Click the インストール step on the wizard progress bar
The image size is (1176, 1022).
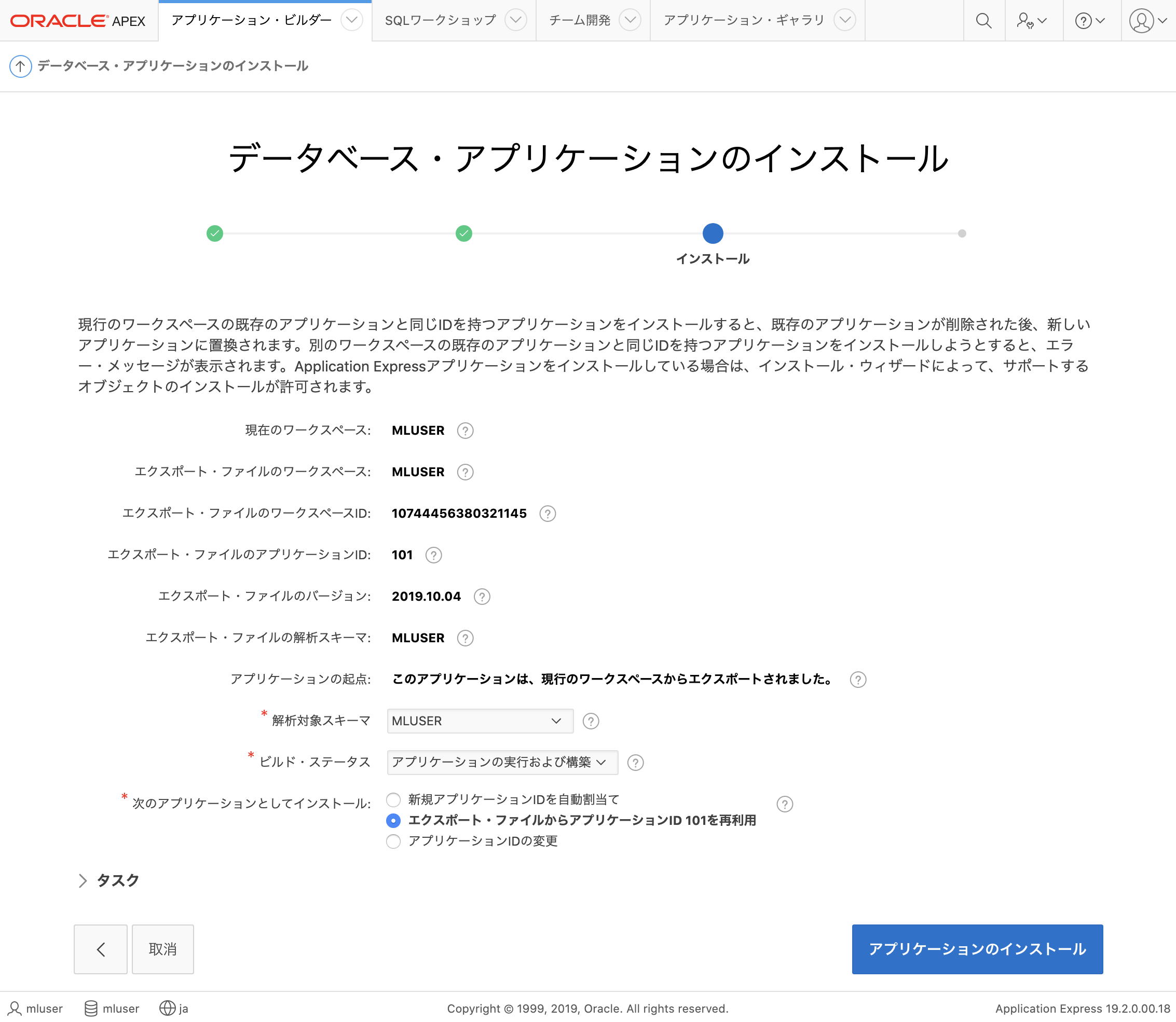(x=713, y=233)
